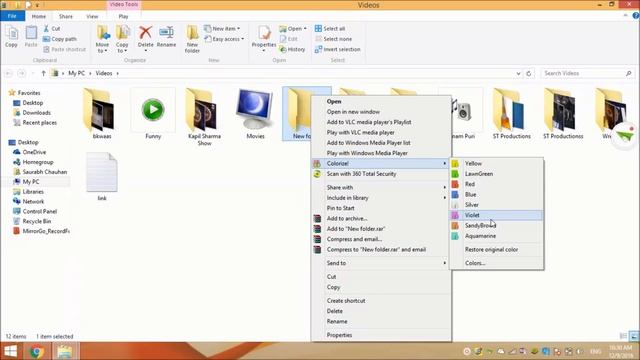
Task: Click Select all in the ribbon
Action: point(330,29)
